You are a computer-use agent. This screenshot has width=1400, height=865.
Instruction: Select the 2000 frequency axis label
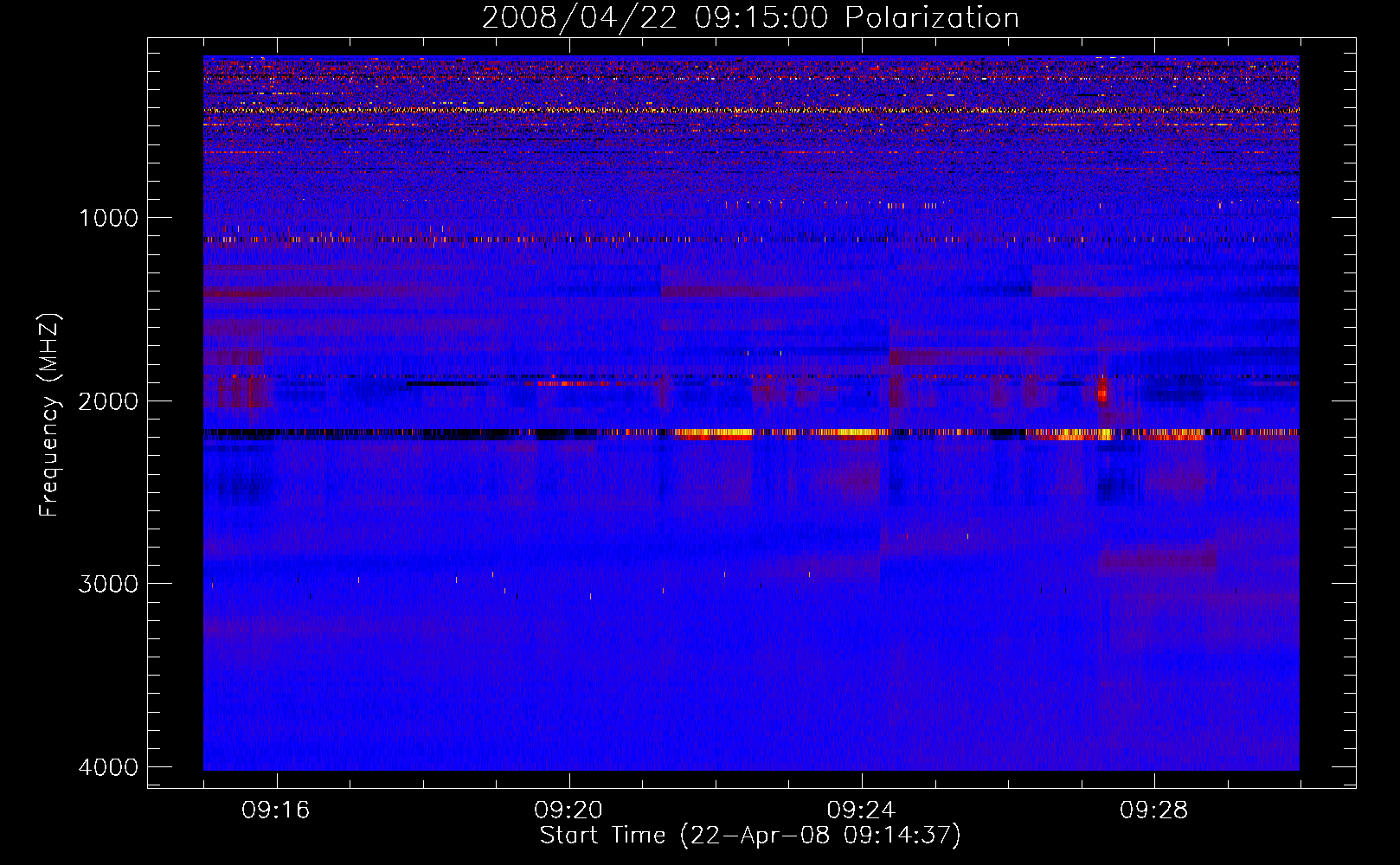click(108, 401)
